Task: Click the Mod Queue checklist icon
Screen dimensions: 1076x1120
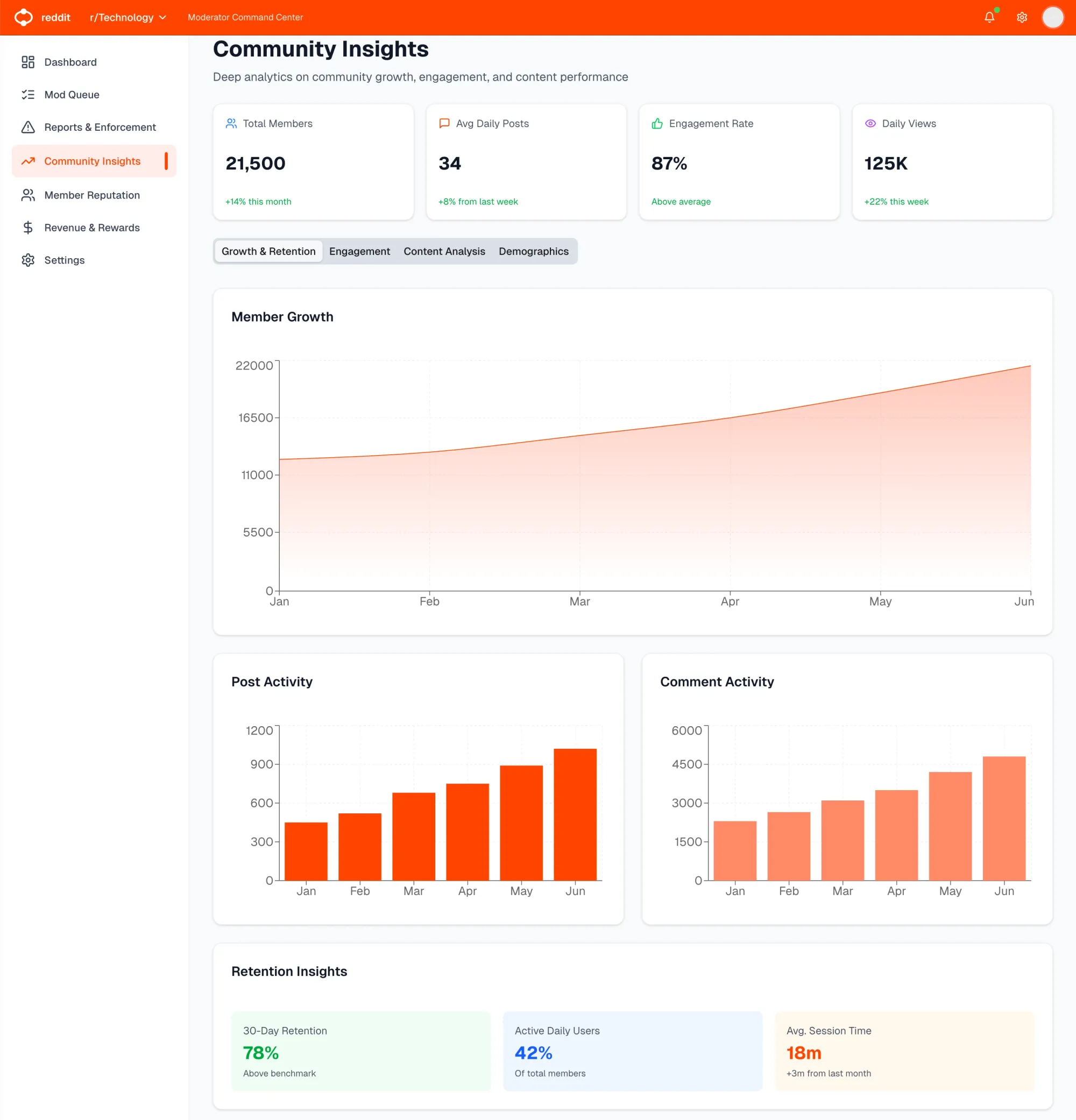Action: click(x=28, y=94)
